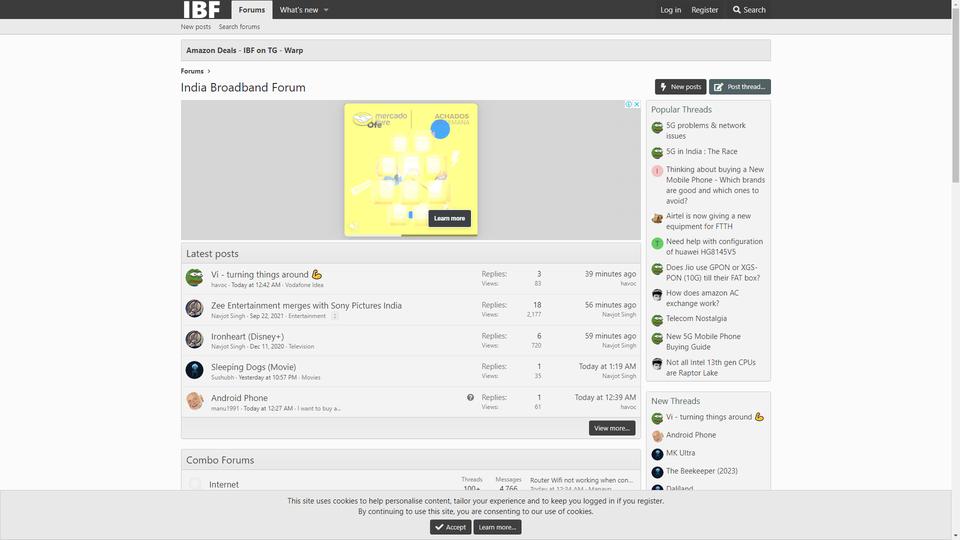Click the avatar beside Ironheart thread

click(x=195, y=339)
